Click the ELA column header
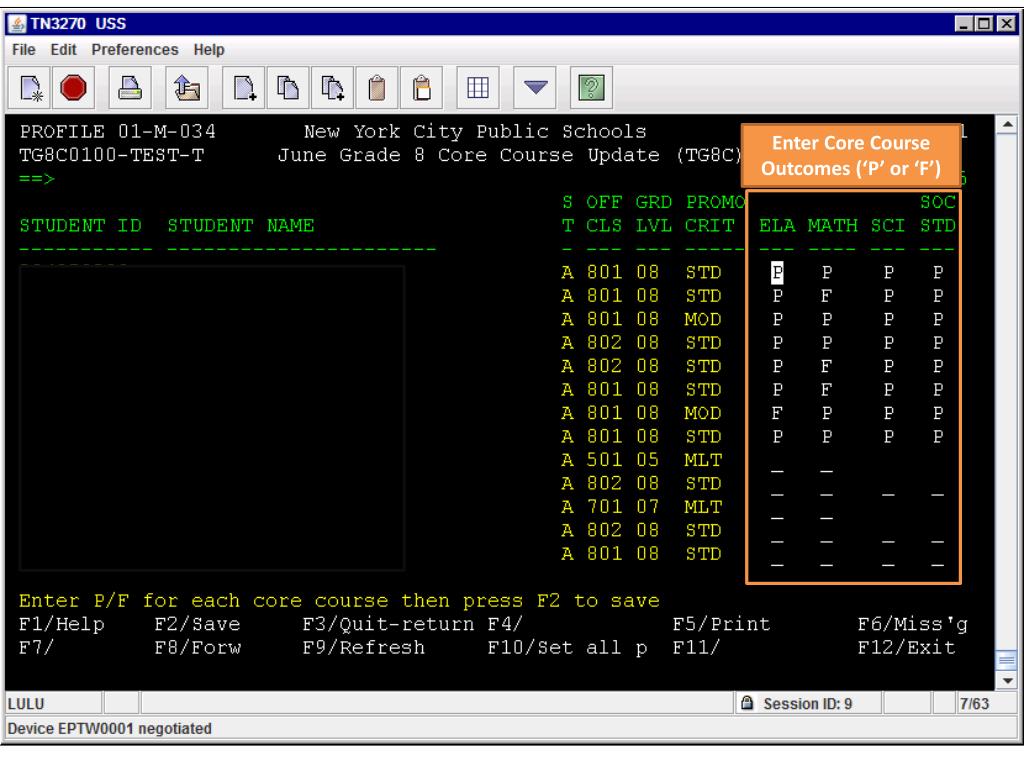 pos(777,226)
